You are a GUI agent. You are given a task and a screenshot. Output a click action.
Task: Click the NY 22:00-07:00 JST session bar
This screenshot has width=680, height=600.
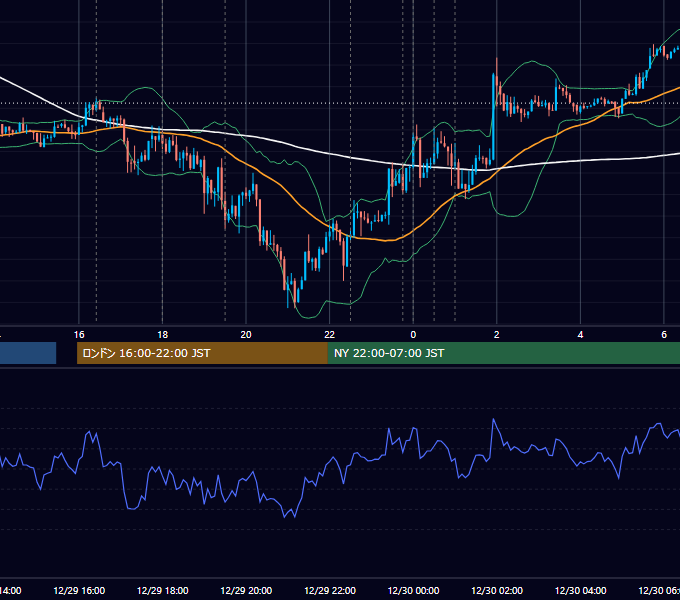503,353
